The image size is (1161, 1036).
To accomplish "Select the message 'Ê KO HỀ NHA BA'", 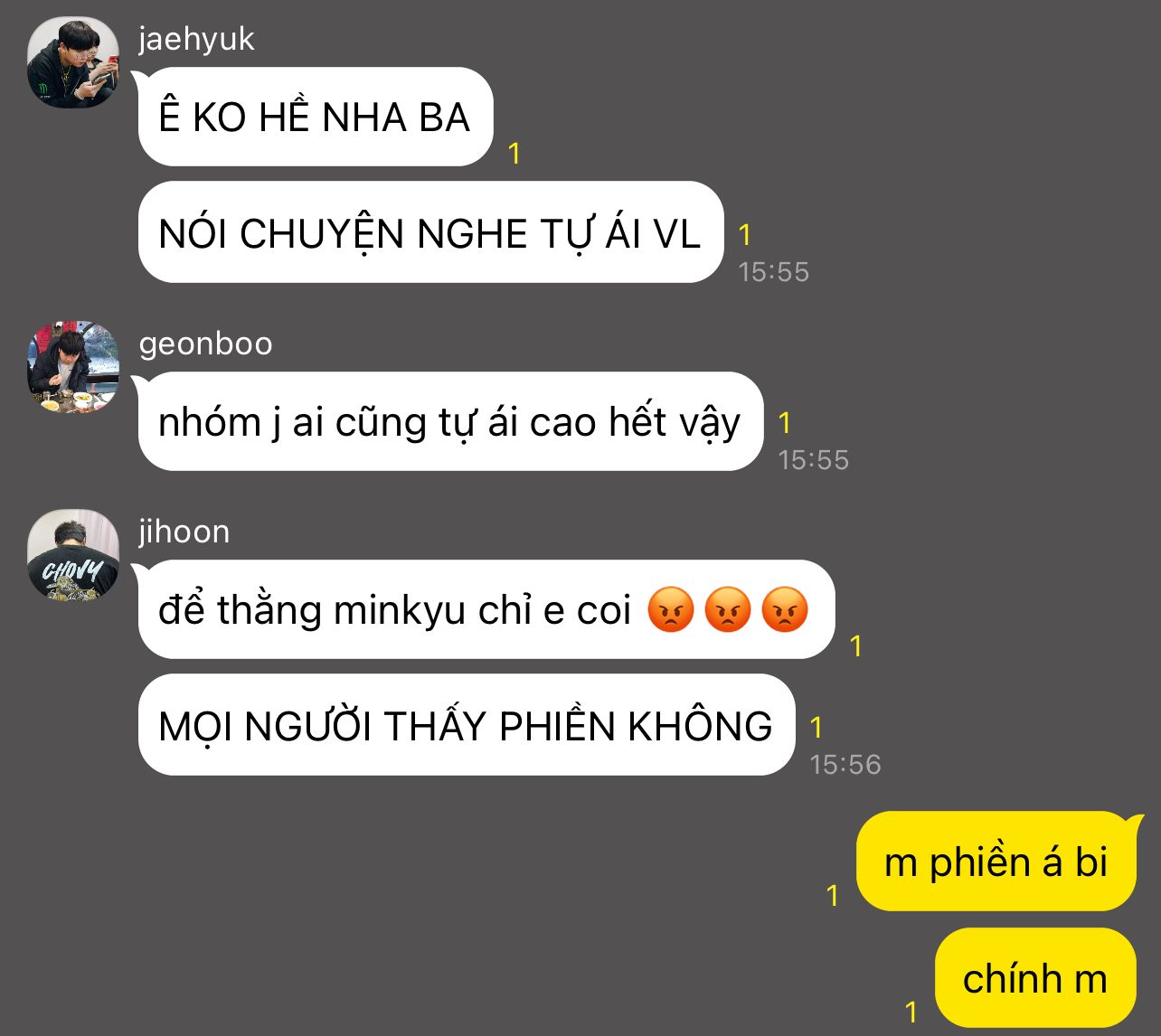I will [315, 117].
